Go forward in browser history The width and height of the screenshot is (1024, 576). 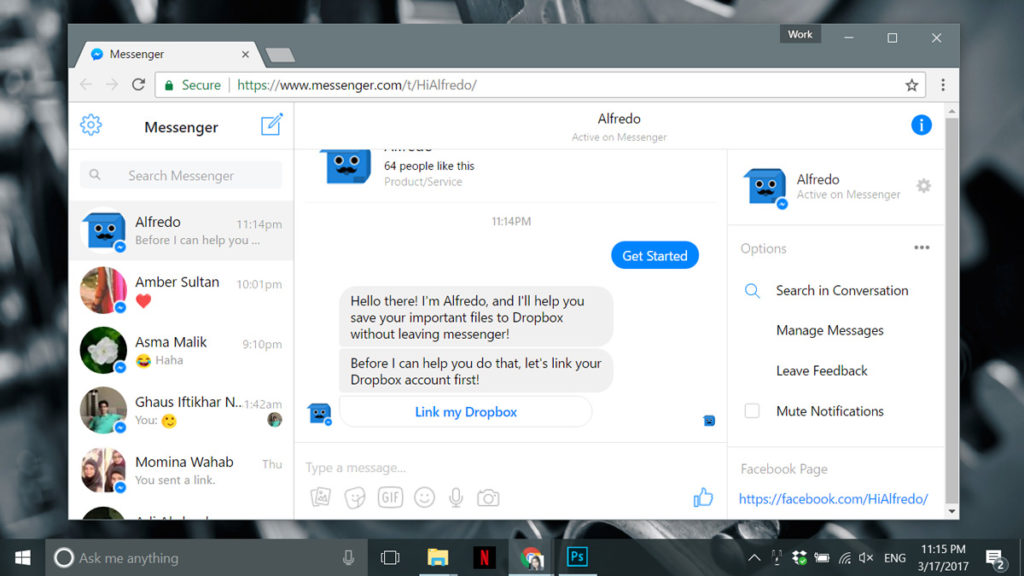click(112, 85)
